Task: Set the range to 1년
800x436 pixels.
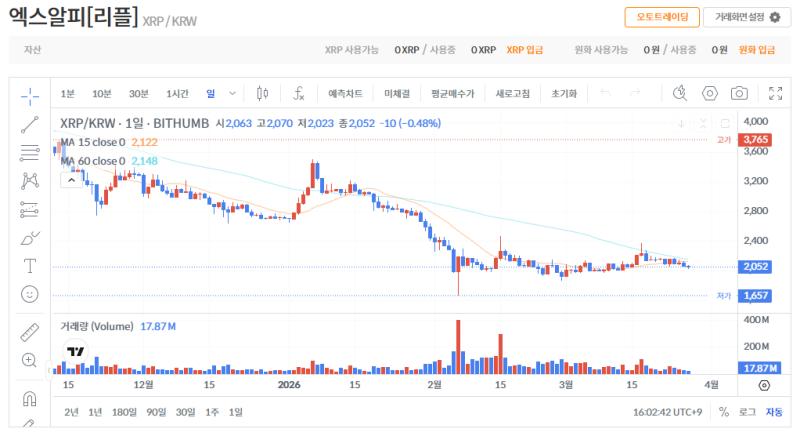Action: (x=95, y=412)
